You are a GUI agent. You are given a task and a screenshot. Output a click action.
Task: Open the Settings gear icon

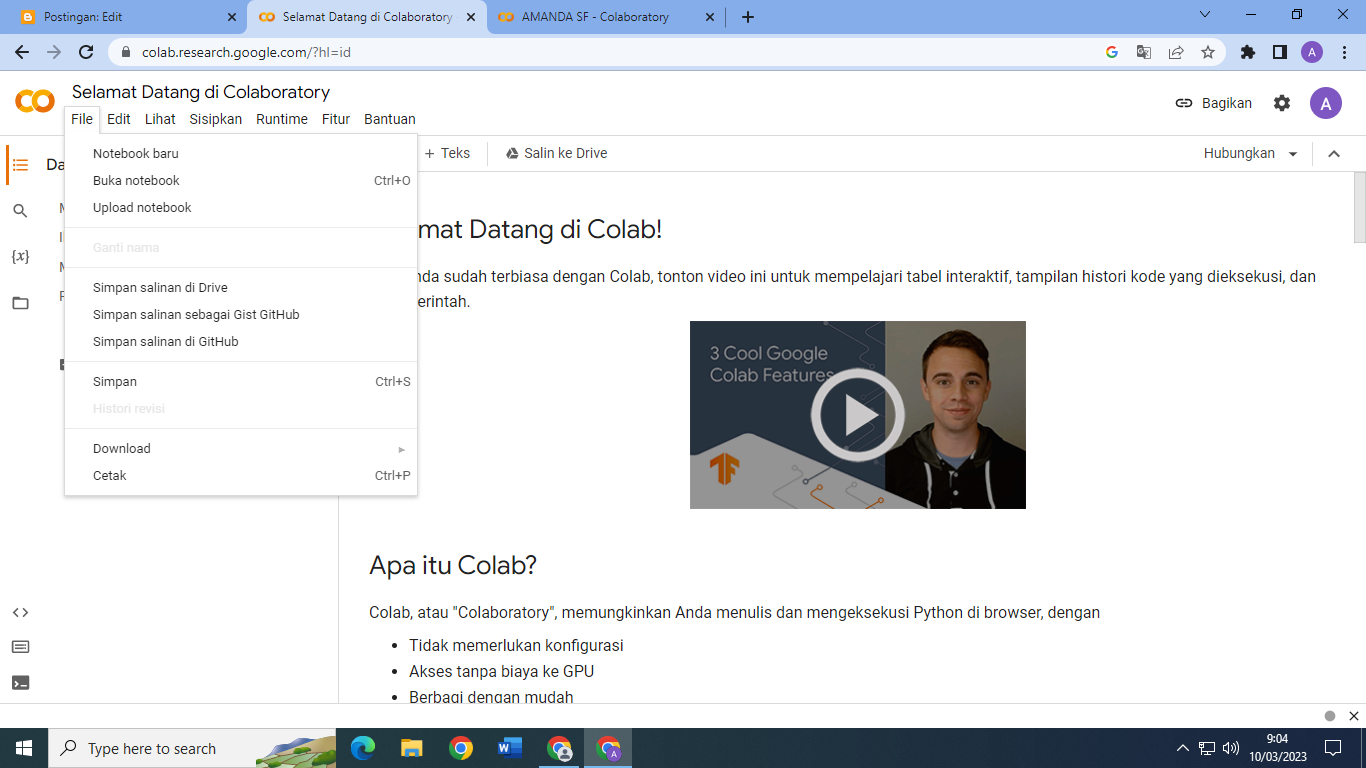click(x=1282, y=103)
